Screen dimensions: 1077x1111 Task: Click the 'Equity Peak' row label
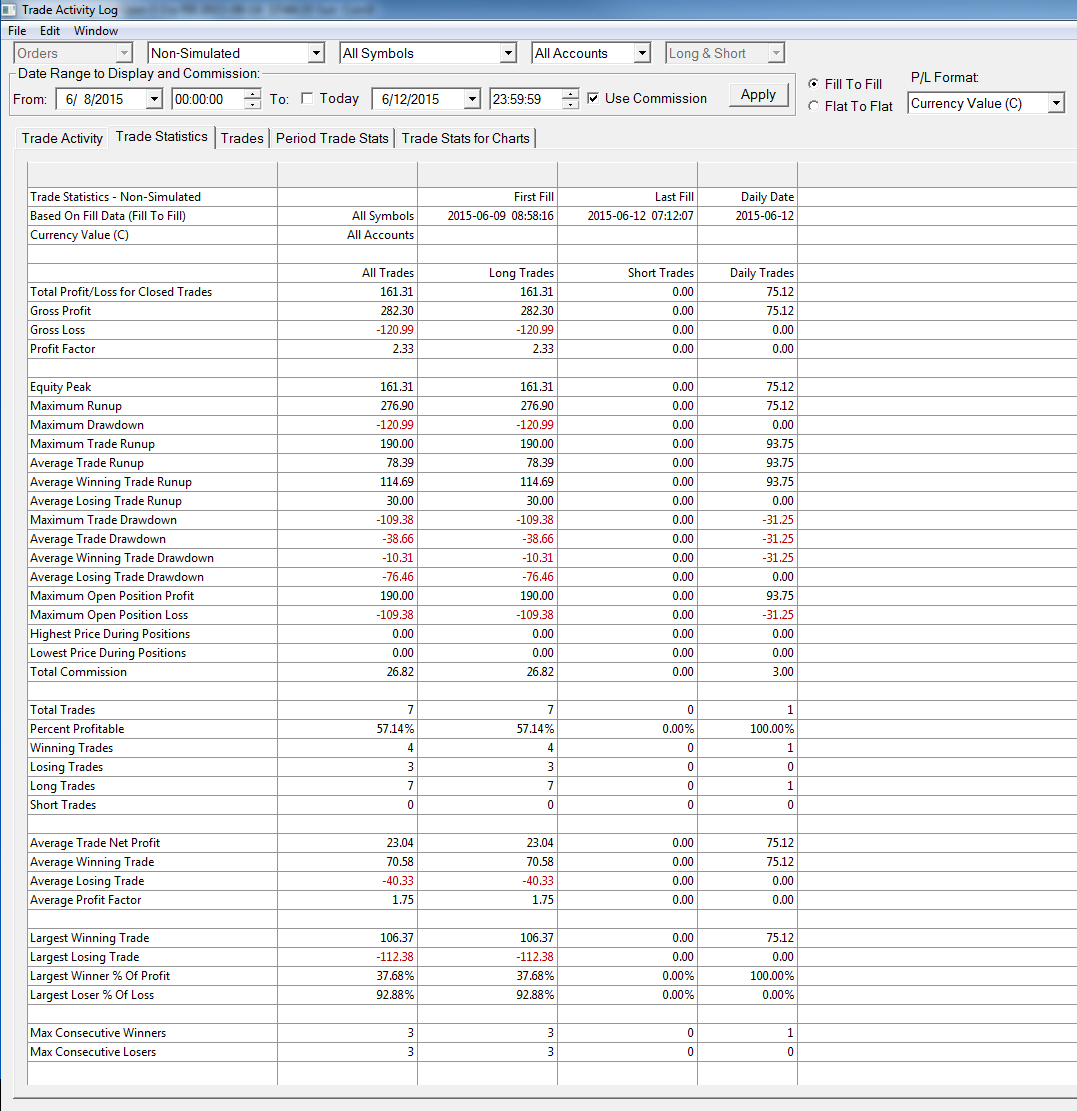coord(60,387)
